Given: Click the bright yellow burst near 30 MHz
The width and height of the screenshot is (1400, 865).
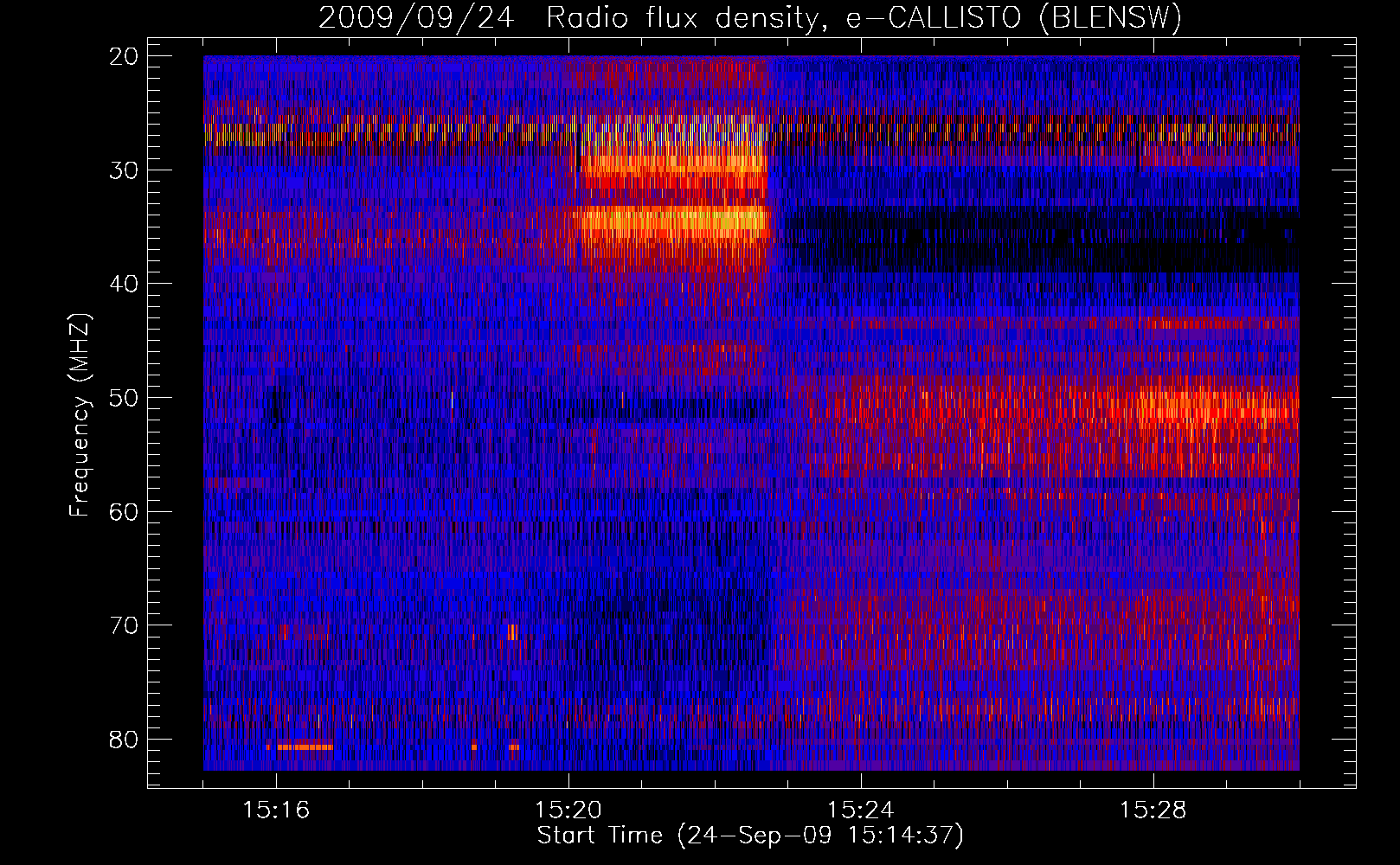Looking at the screenshot, I should pyautogui.click(x=673, y=164).
